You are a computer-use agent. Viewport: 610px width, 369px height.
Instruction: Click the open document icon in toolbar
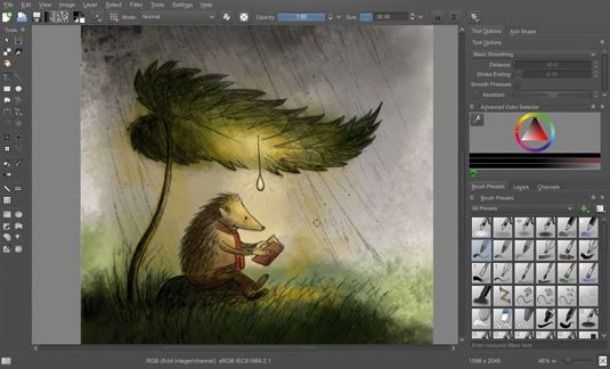(x=22, y=17)
